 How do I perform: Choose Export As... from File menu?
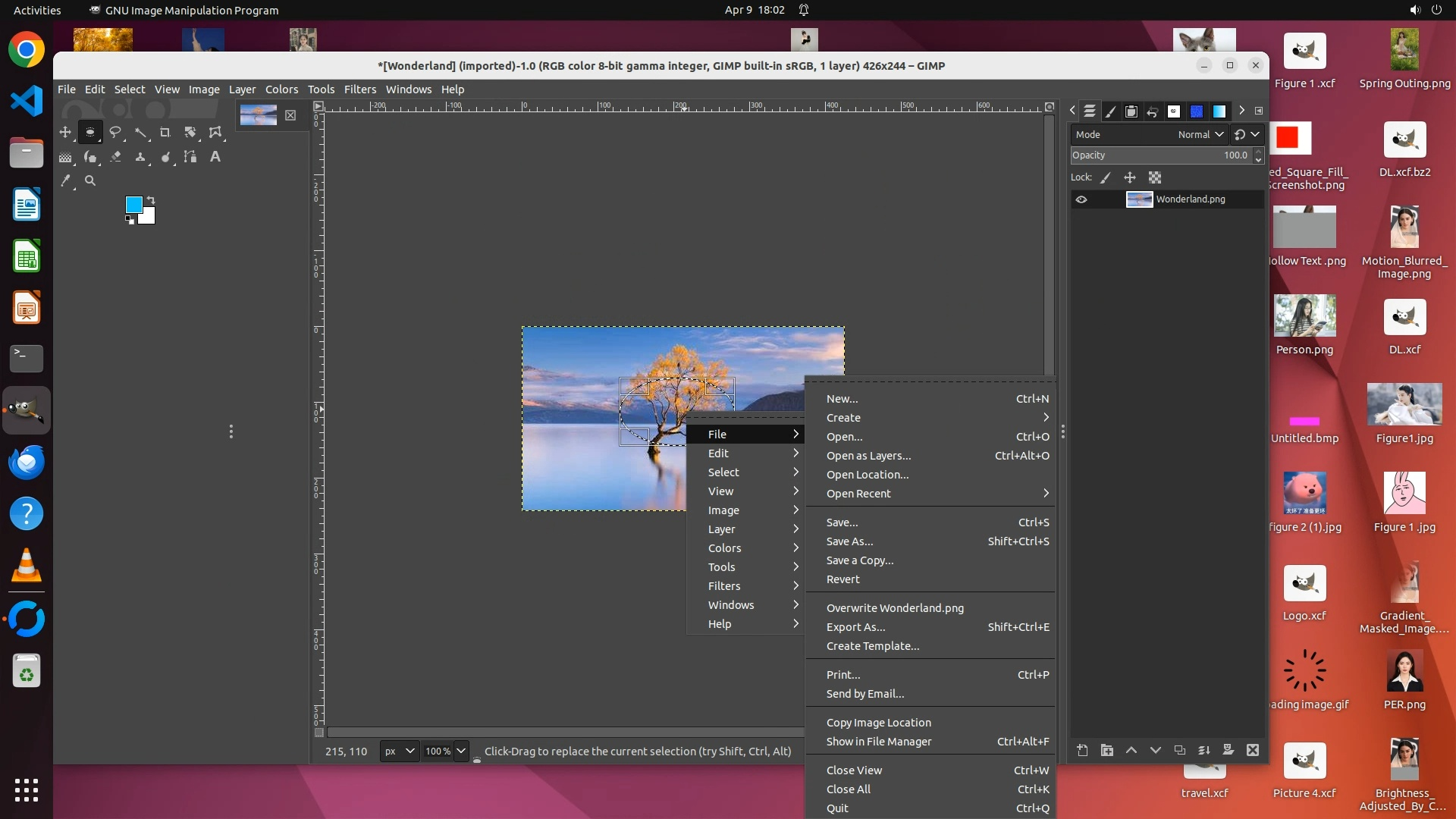pyautogui.click(x=856, y=627)
